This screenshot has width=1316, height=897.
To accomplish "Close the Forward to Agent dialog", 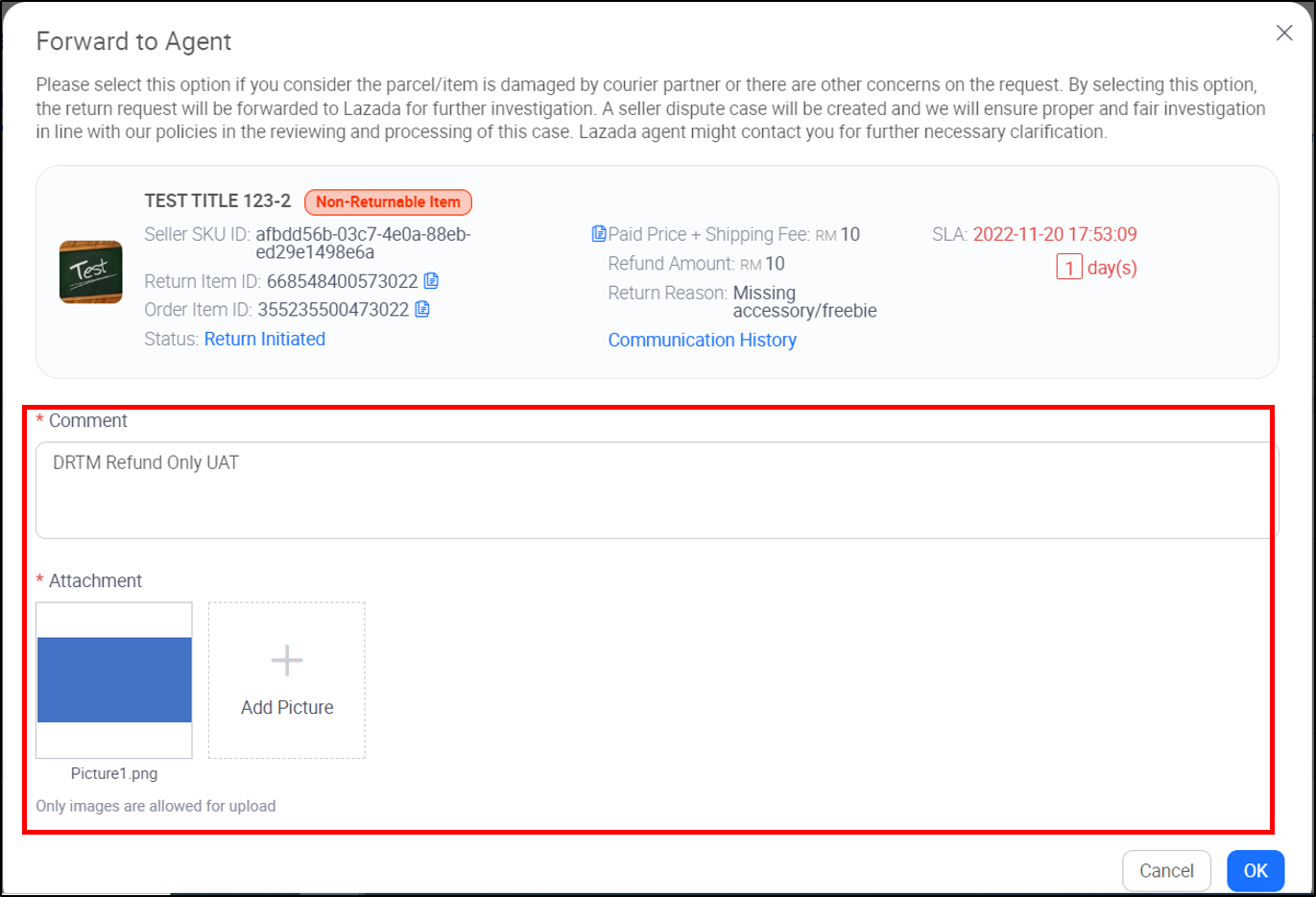I will coord(1284,32).
